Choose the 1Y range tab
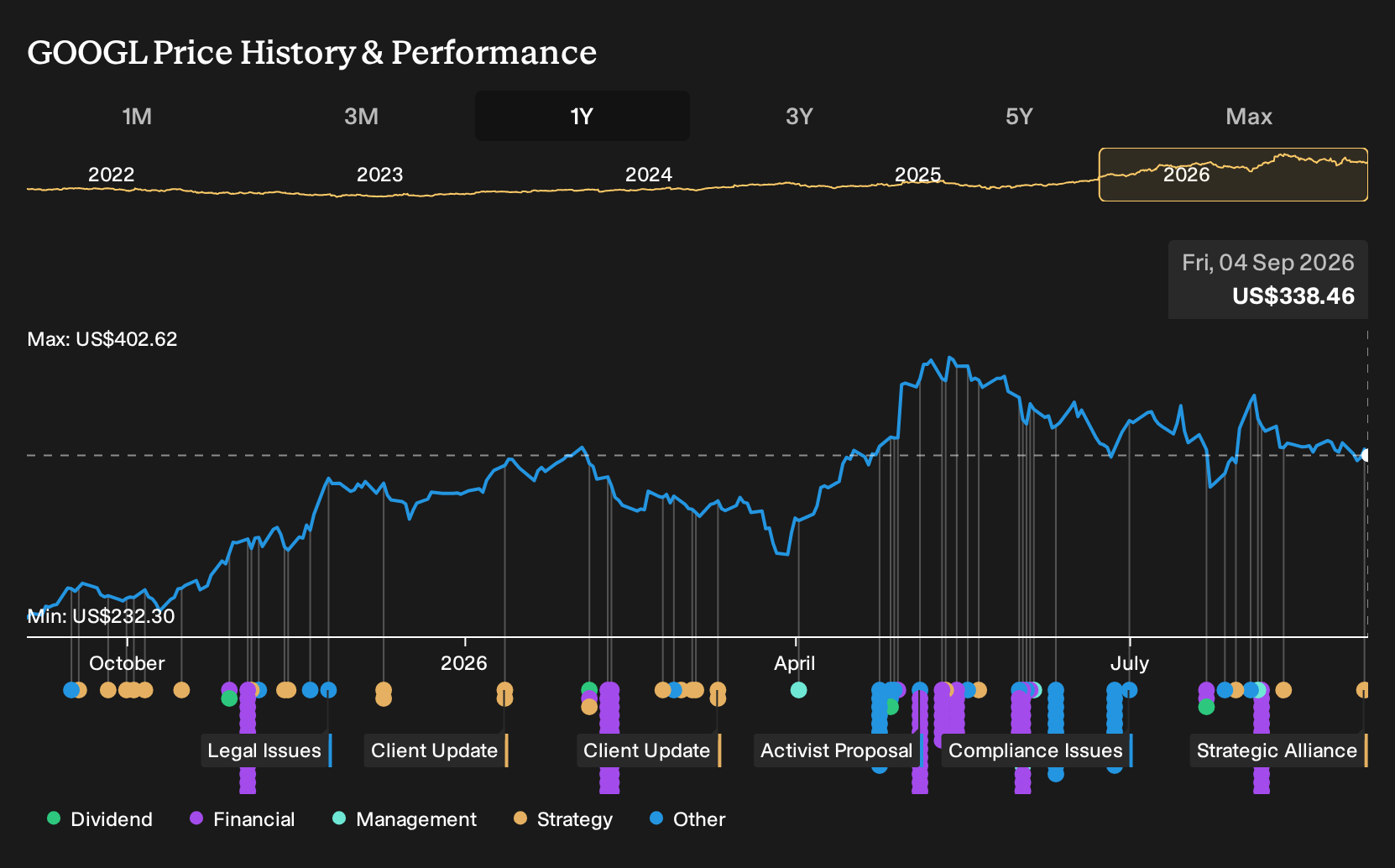 click(582, 116)
